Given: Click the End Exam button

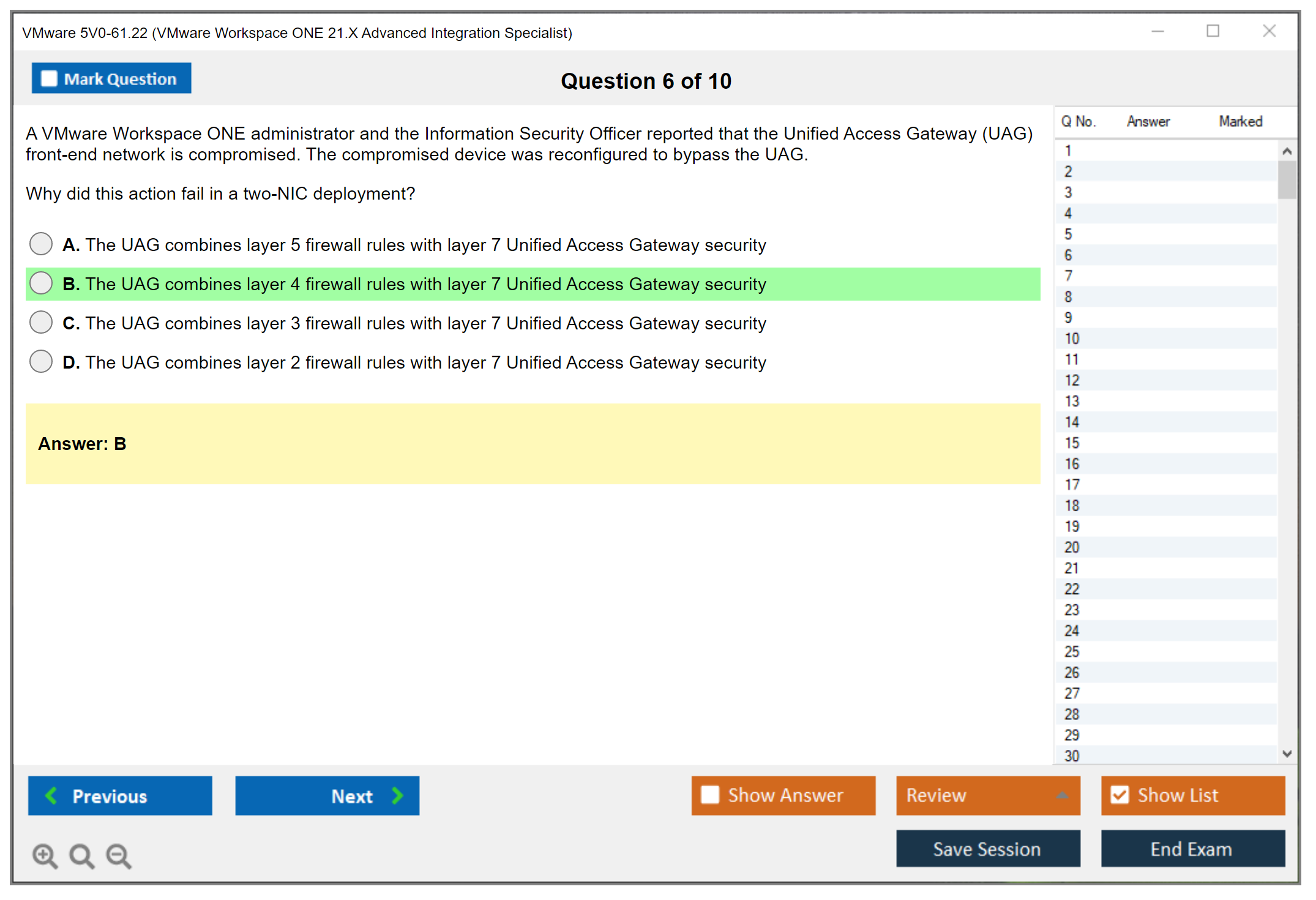Looking at the screenshot, I should tap(1192, 849).
